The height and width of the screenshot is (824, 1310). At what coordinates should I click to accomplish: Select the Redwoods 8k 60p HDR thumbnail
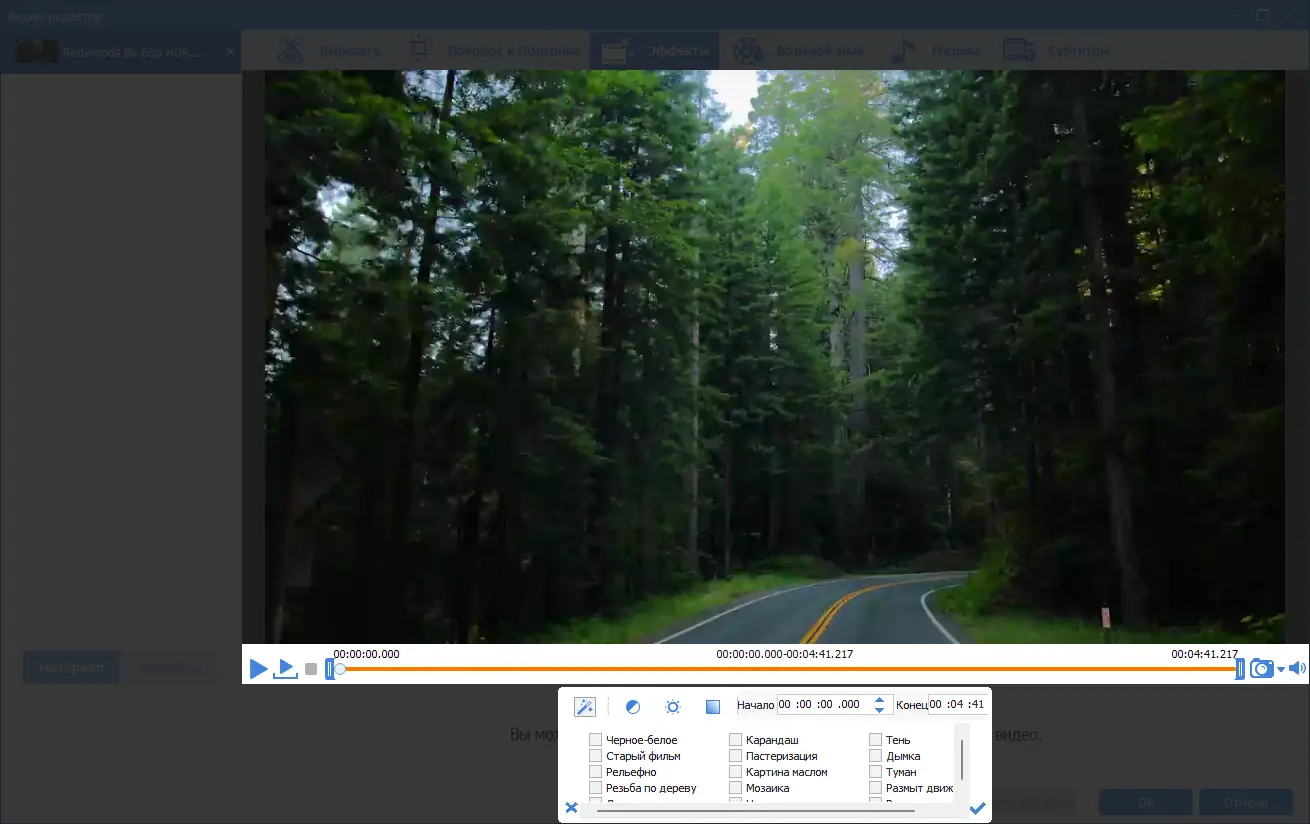point(36,51)
